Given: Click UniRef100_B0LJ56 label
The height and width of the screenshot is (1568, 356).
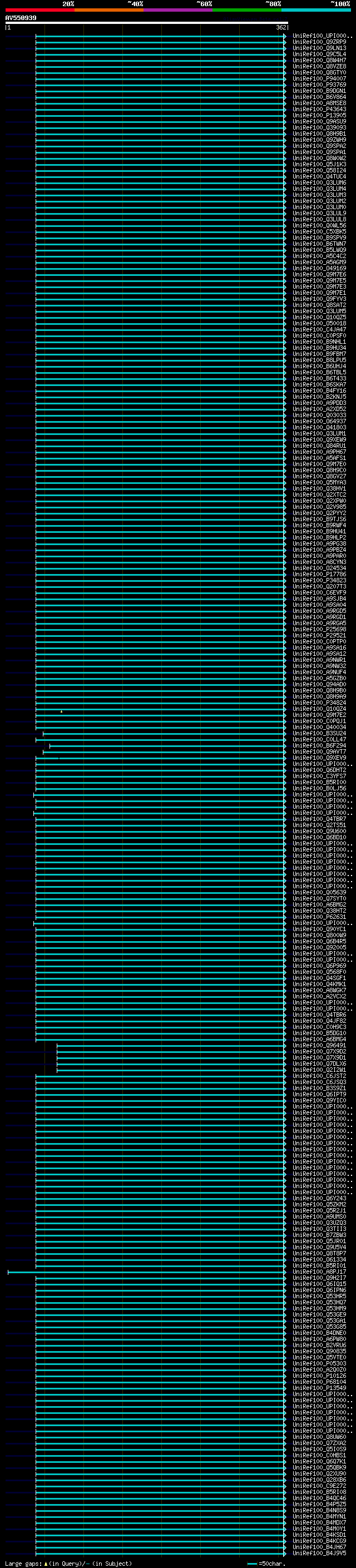Looking at the screenshot, I should (x=319, y=789).
